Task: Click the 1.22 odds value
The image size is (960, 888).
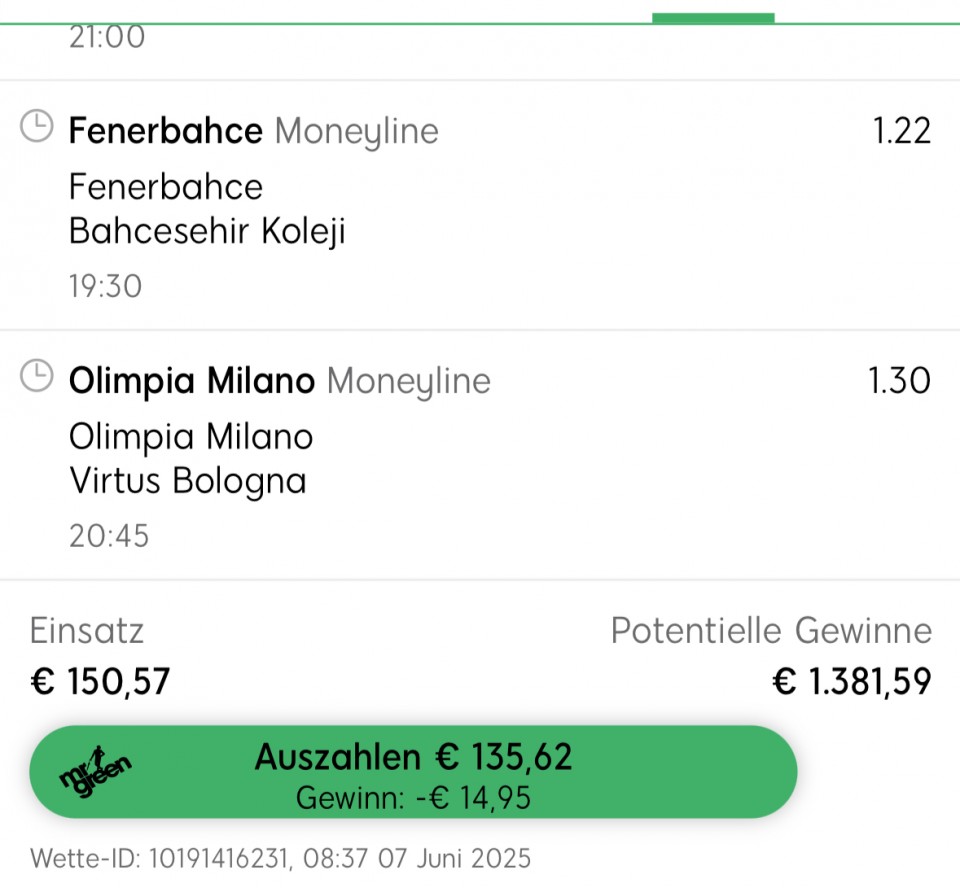Action: click(901, 131)
